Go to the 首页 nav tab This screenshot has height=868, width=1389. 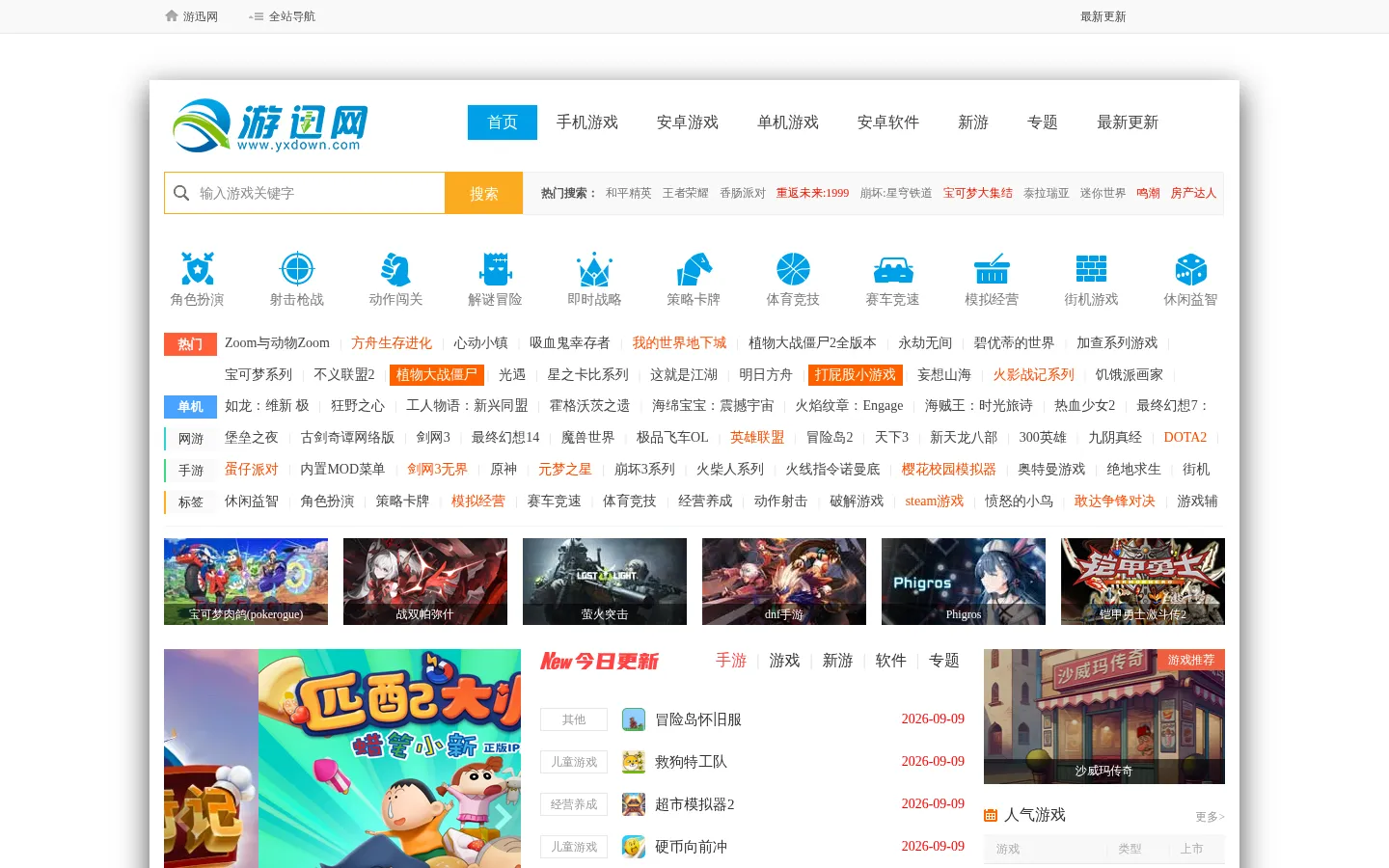503,122
